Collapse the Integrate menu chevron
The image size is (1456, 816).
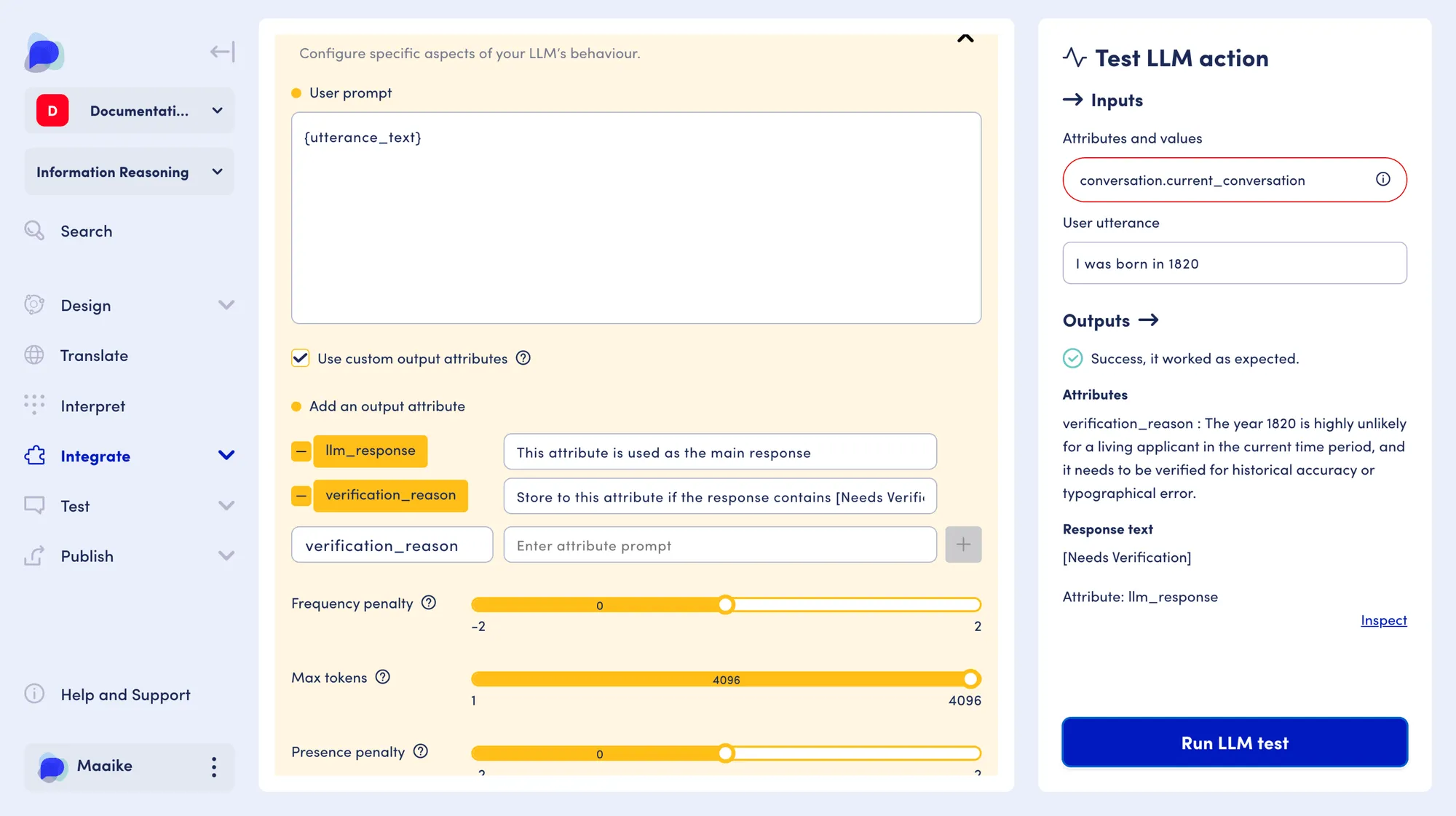(x=226, y=456)
